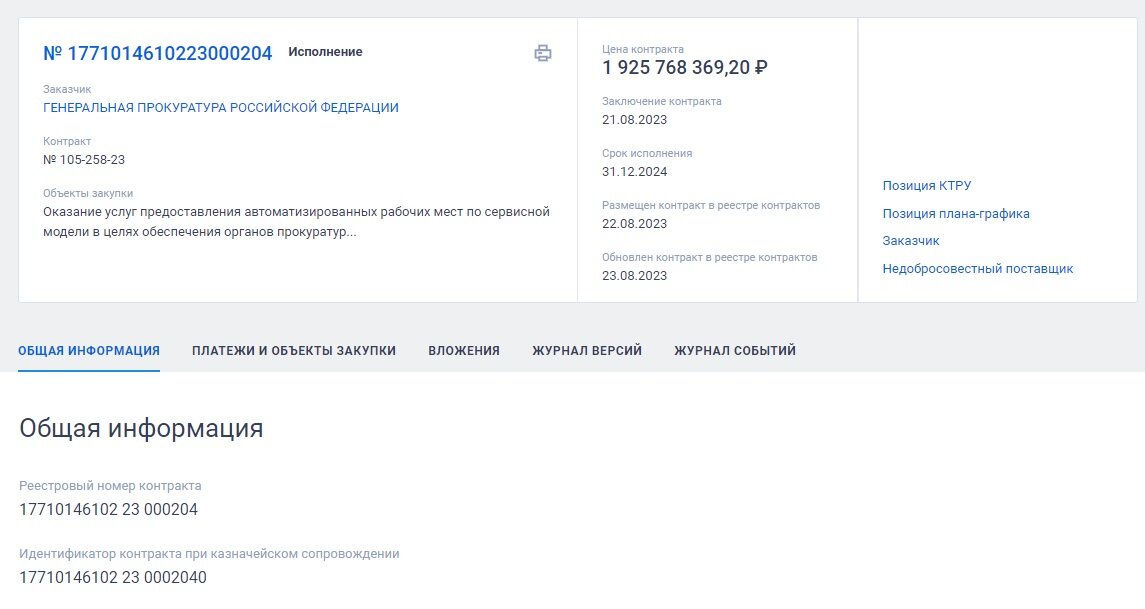Click the Исполнение status label
This screenshot has width=1145, height=609.
pyautogui.click(x=325, y=52)
